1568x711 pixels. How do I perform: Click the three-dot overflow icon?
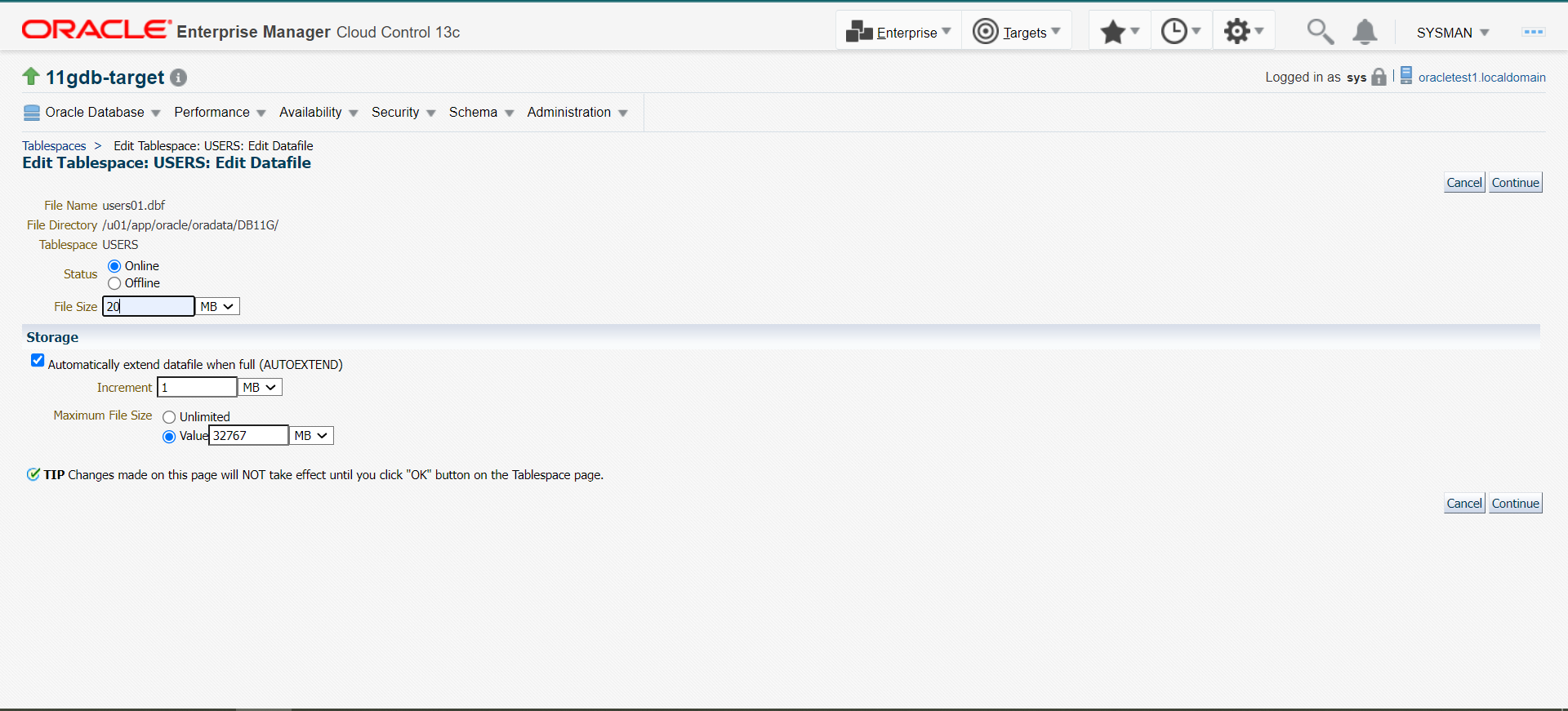(x=1533, y=32)
